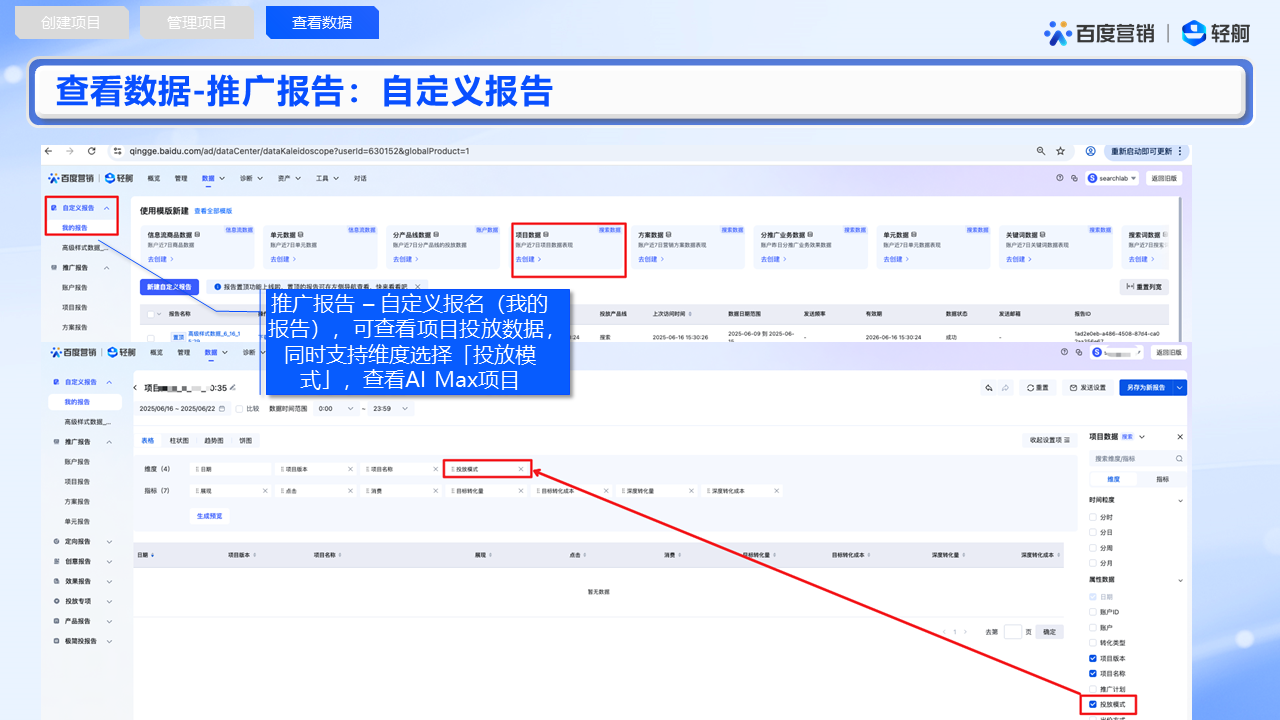Screen dimensions: 1280x720
Task: Reload the page in the upper browser screenshot
Action: (x=92, y=151)
